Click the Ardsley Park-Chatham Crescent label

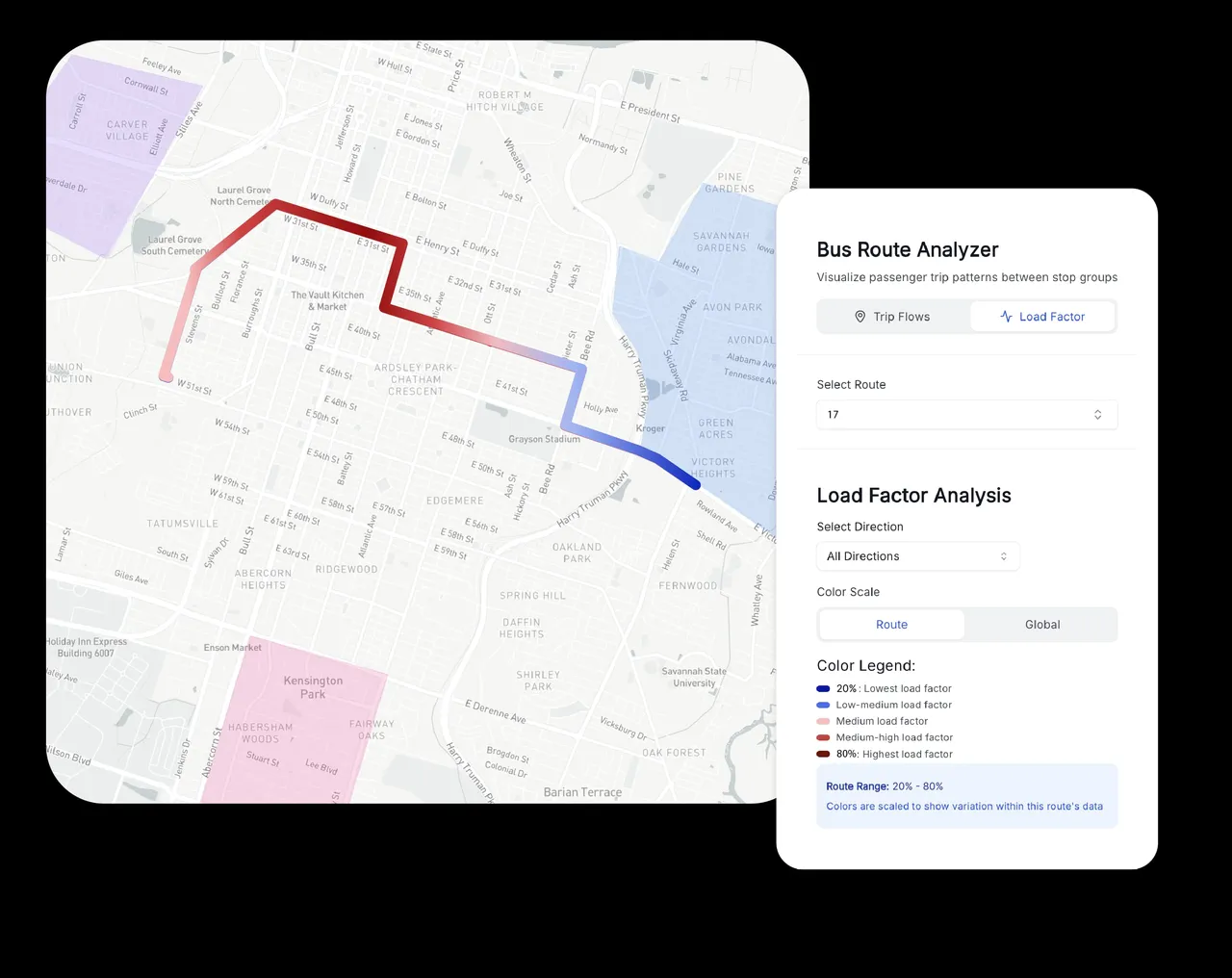tap(416, 379)
